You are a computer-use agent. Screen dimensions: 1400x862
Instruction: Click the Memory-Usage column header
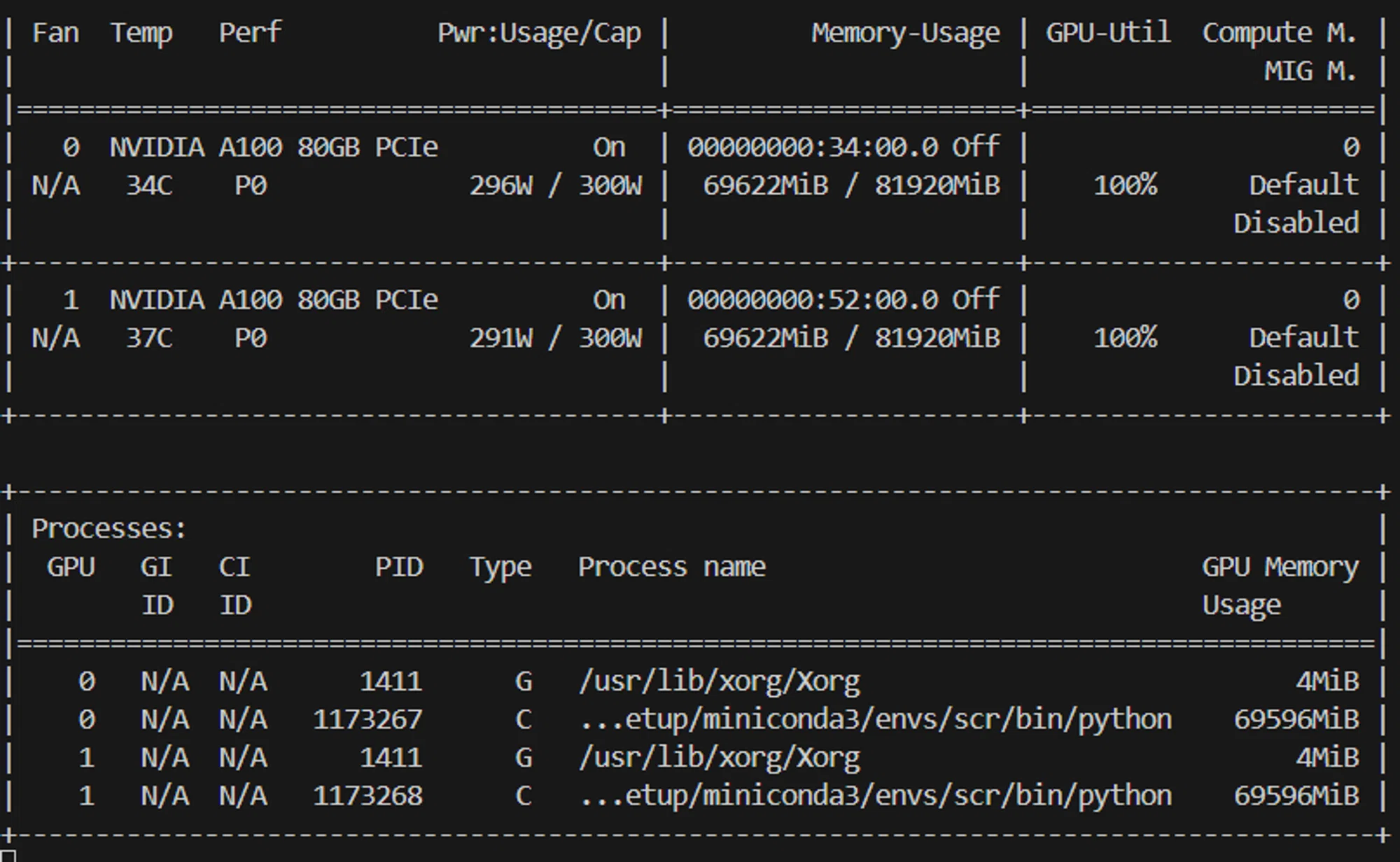click(x=906, y=33)
